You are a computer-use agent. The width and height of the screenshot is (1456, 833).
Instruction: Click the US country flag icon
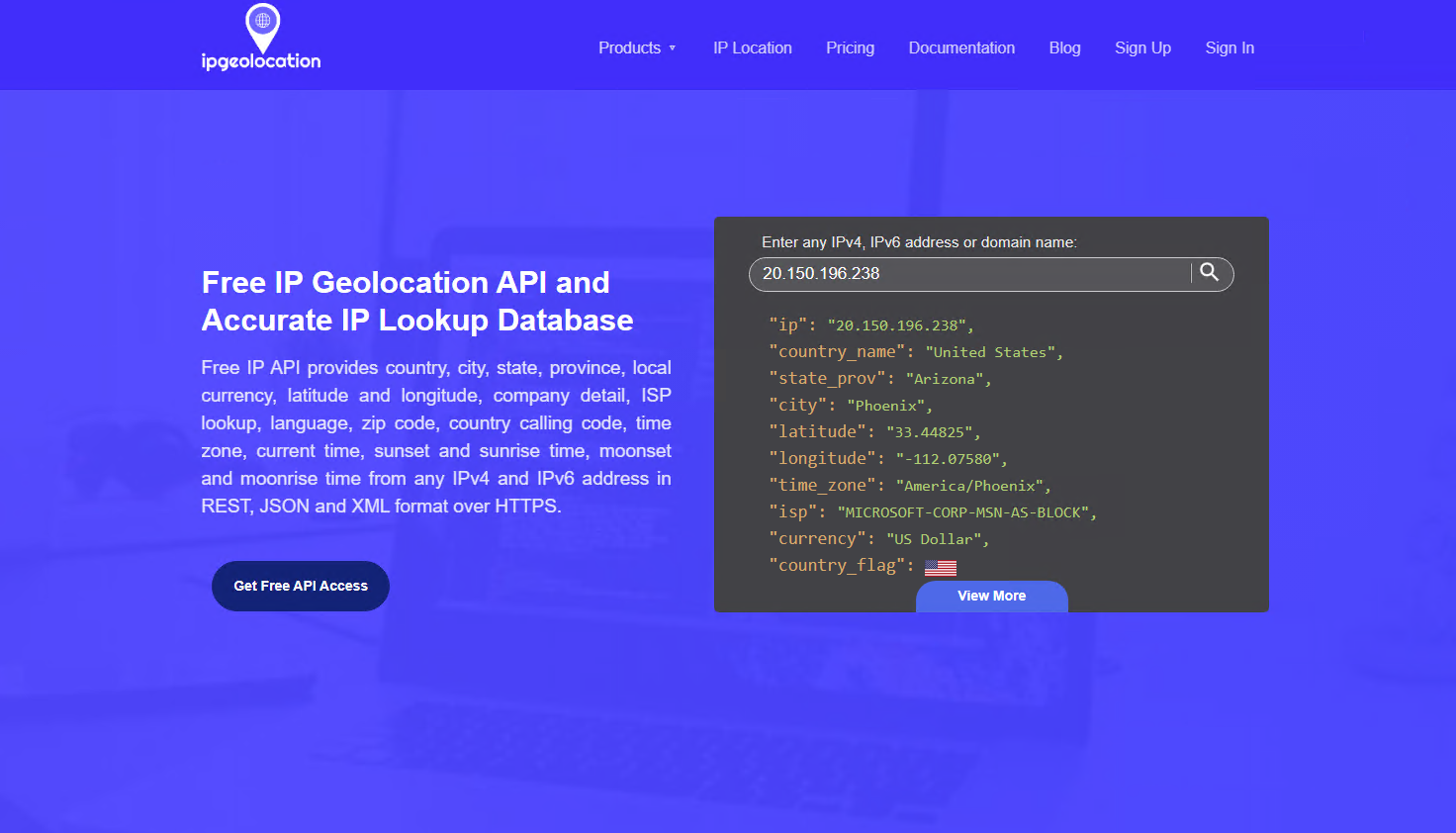click(940, 566)
